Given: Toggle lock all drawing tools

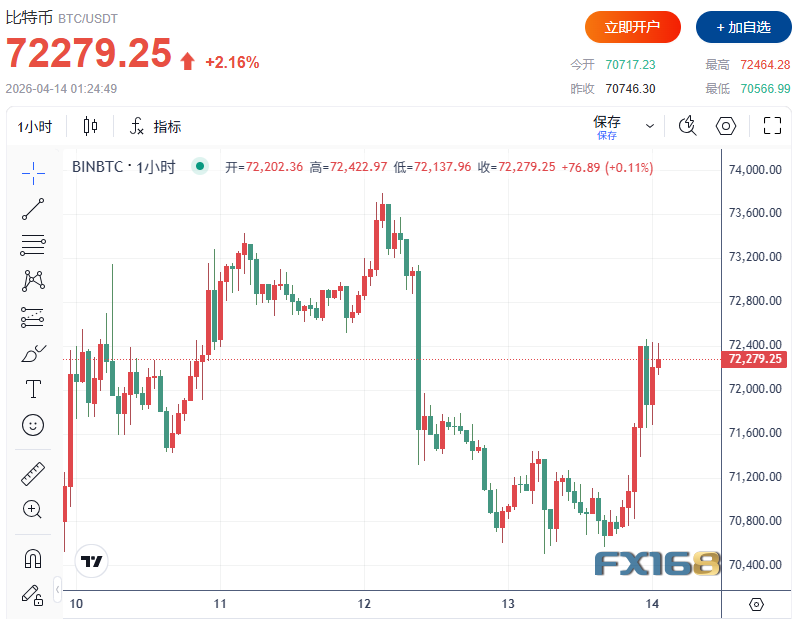Looking at the screenshot, I should [x=33, y=594].
